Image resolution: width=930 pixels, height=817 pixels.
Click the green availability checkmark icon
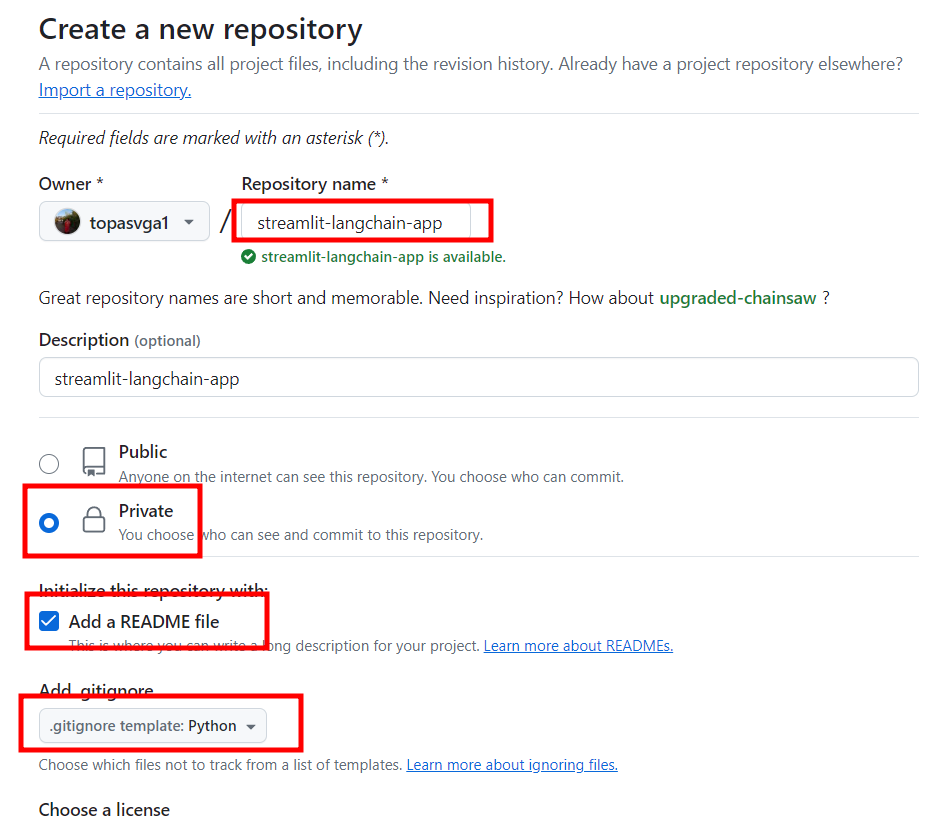pyautogui.click(x=249, y=257)
